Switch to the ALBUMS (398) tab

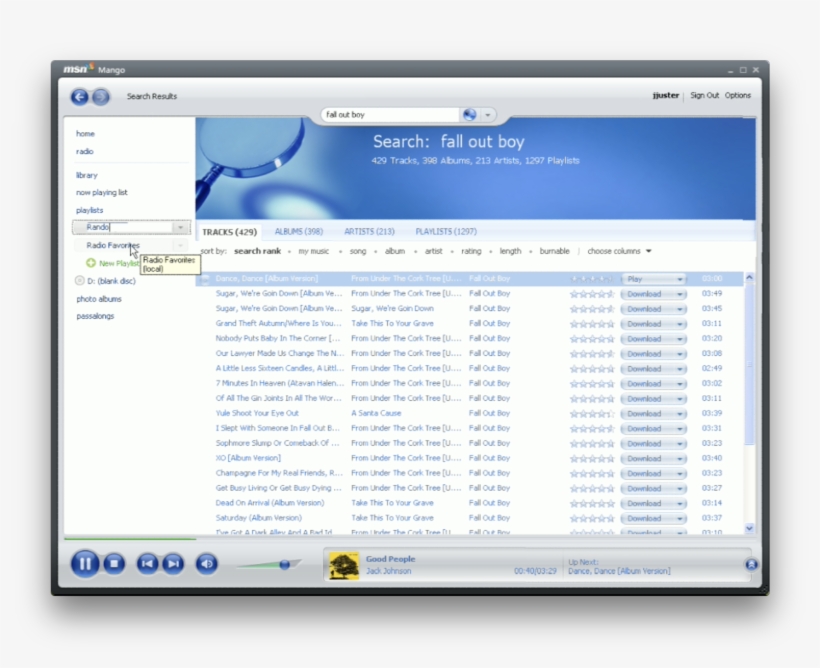[299, 232]
